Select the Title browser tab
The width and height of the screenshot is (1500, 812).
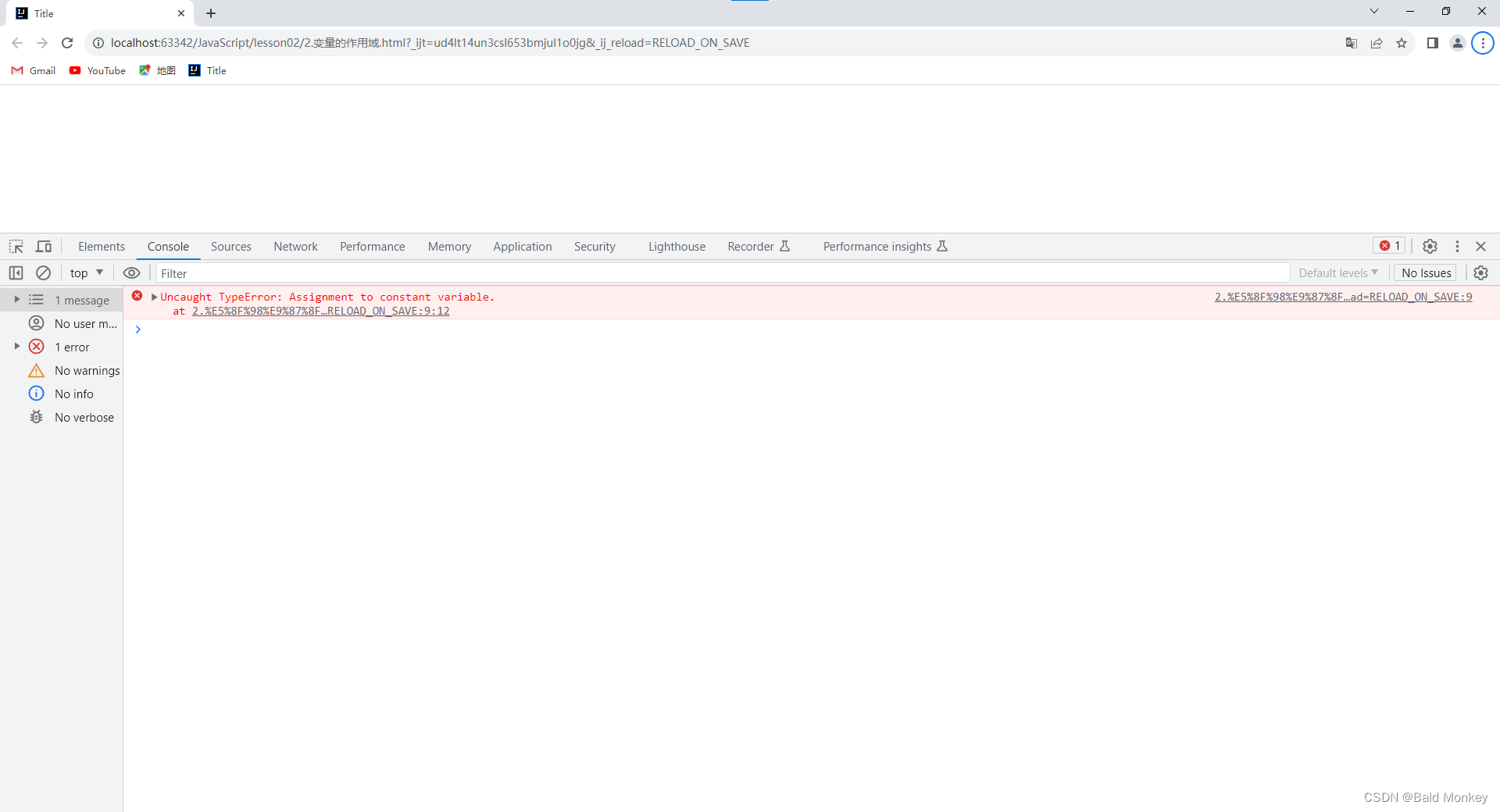[102, 13]
